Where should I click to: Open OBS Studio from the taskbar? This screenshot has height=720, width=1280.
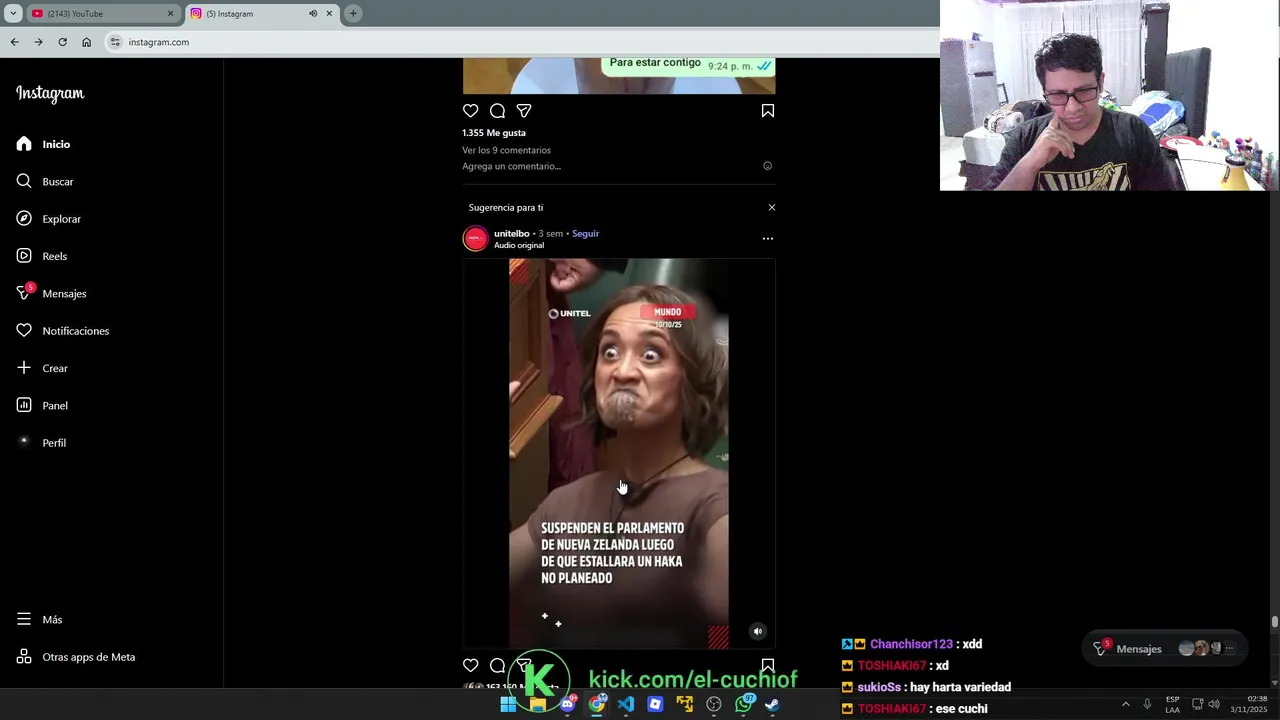(714, 704)
